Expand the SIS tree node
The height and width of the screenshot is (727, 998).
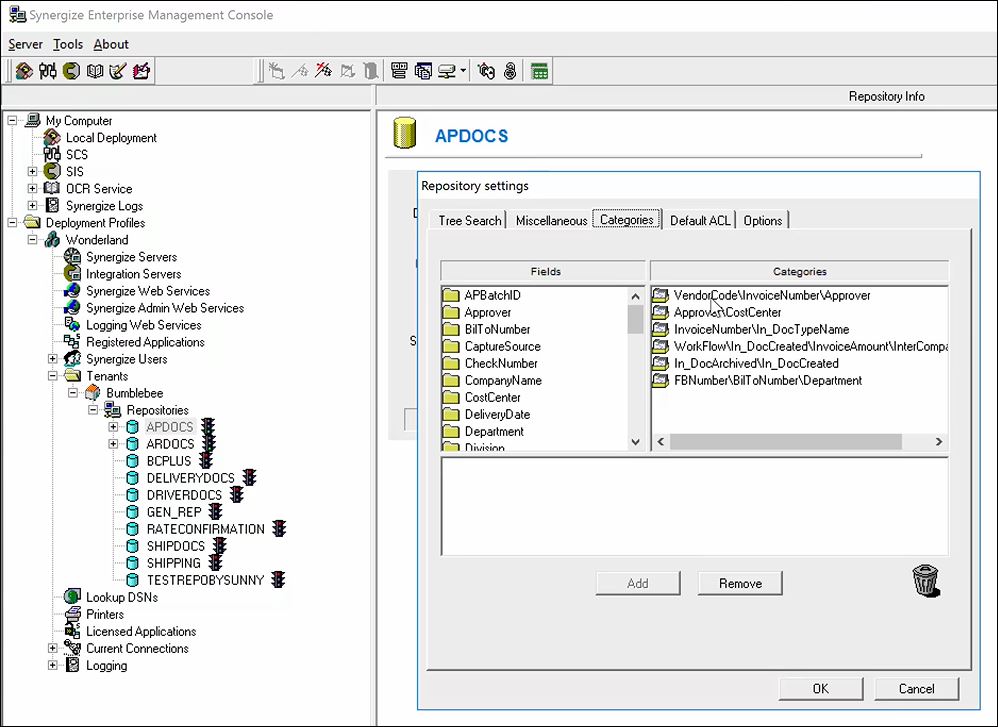pos(32,171)
